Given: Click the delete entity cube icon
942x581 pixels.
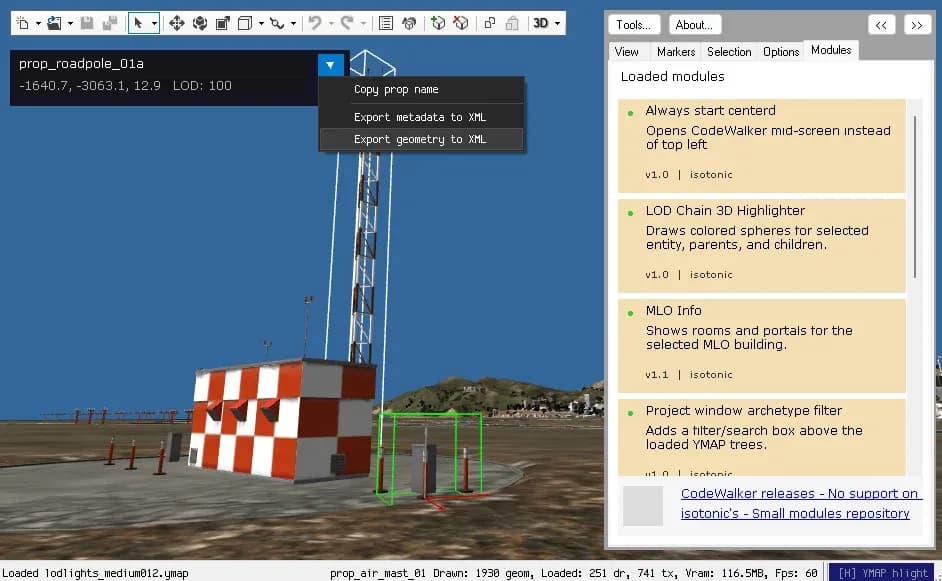Looking at the screenshot, I should tap(461, 23).
